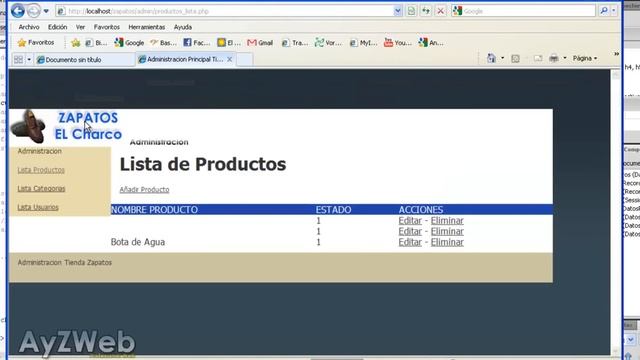Click the Administracion Tienda Zapatos footer text
This screenshot has width=640, height=360.
tap(64, 262)
